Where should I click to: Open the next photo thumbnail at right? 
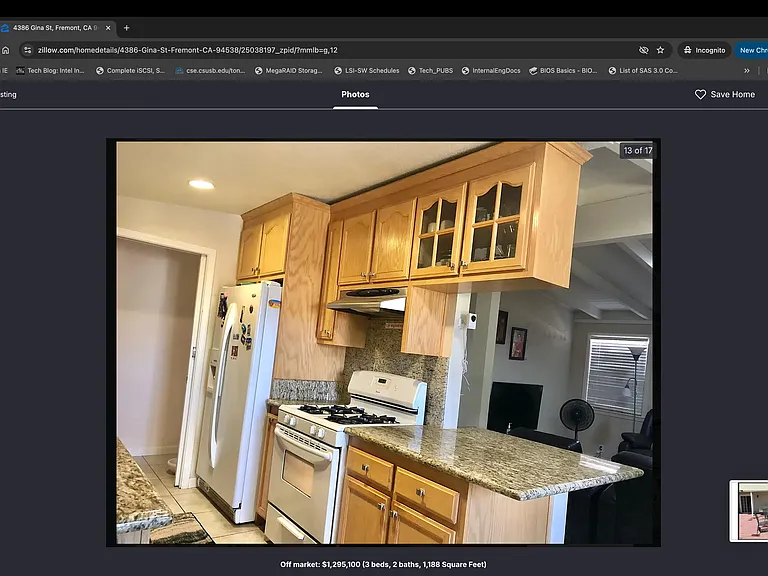click(x=749, y=511)
